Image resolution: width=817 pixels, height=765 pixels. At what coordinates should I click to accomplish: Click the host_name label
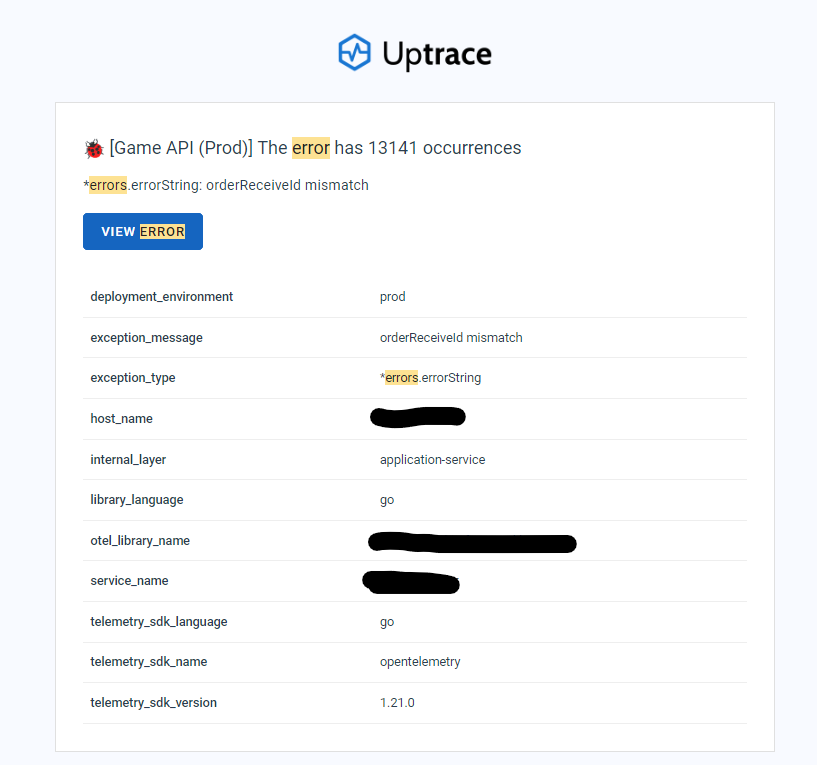[121, 419]
